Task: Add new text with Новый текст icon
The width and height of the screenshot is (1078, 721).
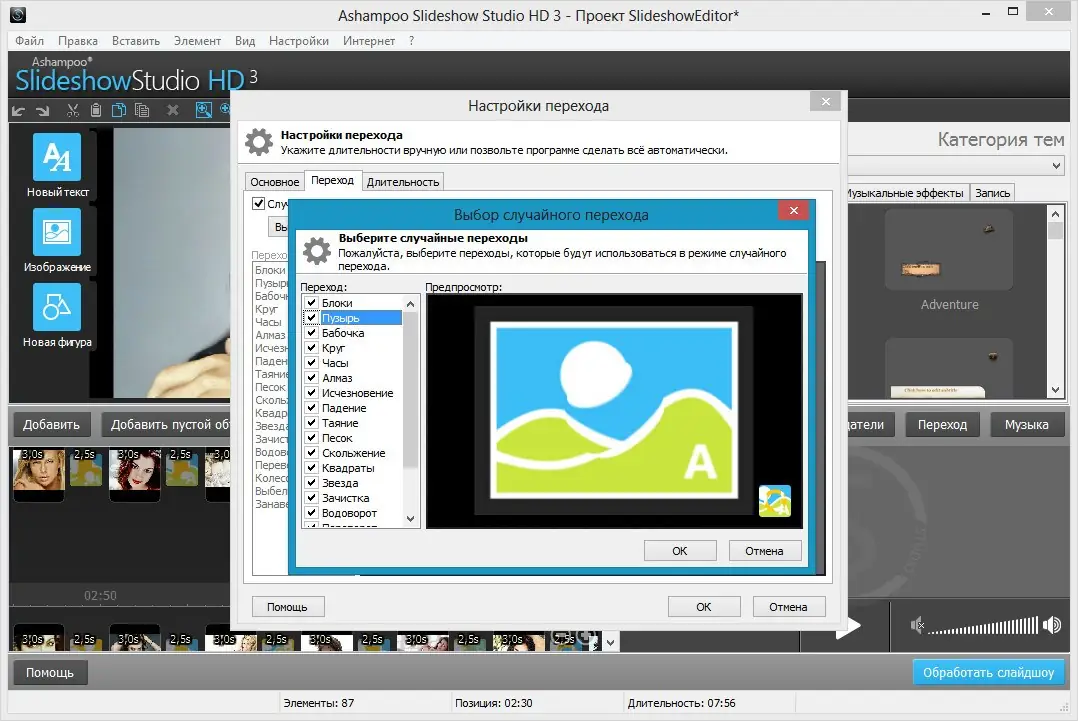Action: pos(57,157)
